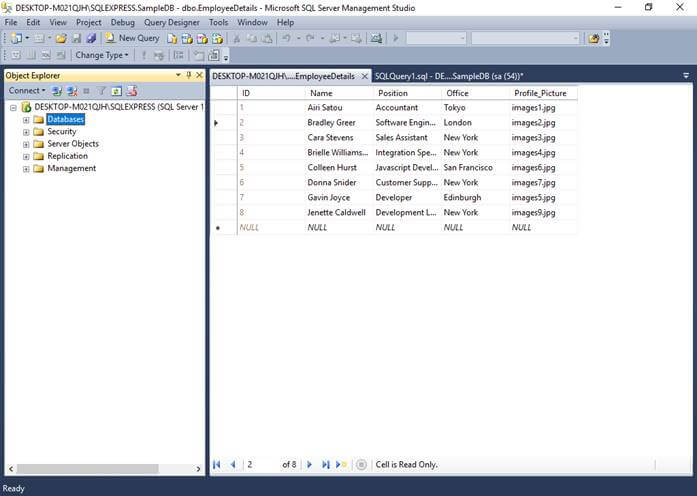The image size is (697, 496).
Task: Click the Connect Object Explorer icon
Action: click(x=56, y=91)
